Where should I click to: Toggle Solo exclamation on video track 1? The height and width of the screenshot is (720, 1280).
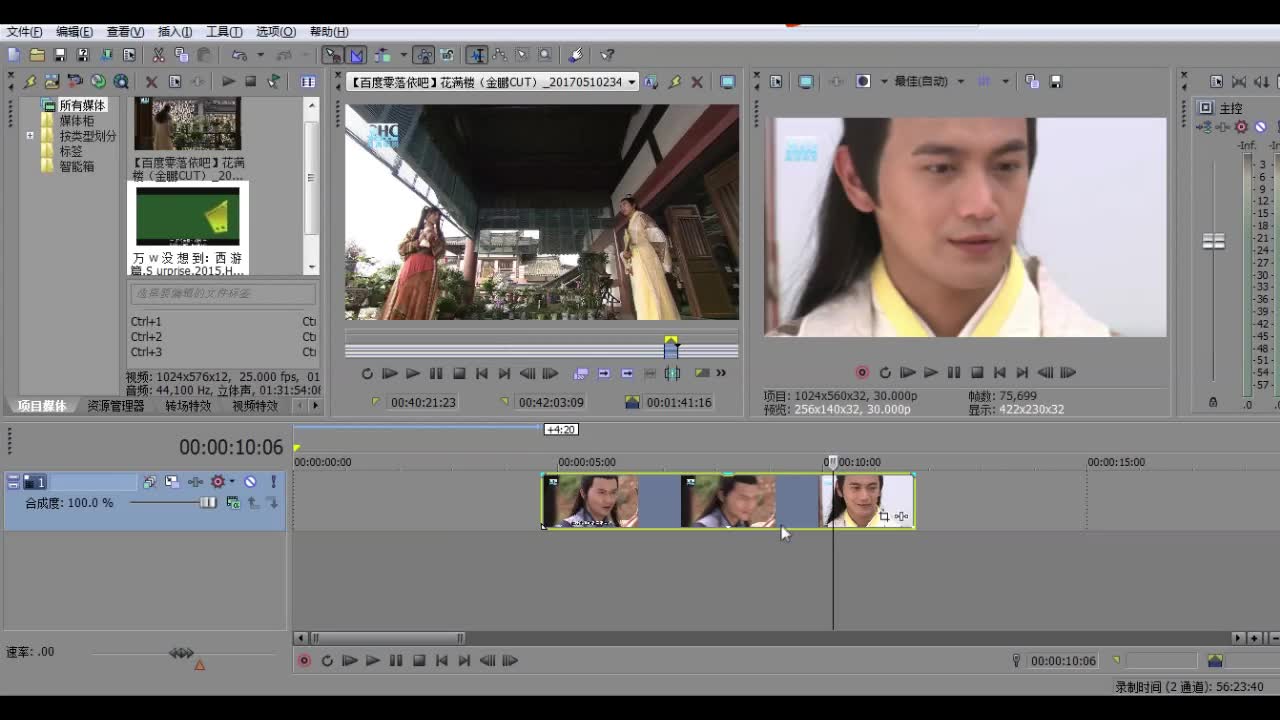click(273, 482)
